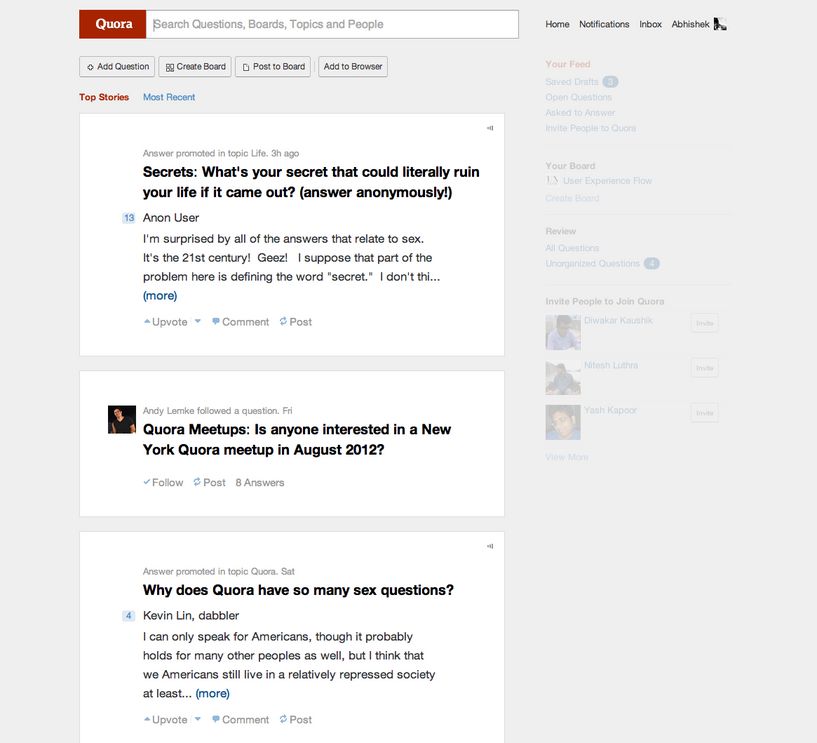Hide the Secrets story using its corner icon

click(490, 128)
